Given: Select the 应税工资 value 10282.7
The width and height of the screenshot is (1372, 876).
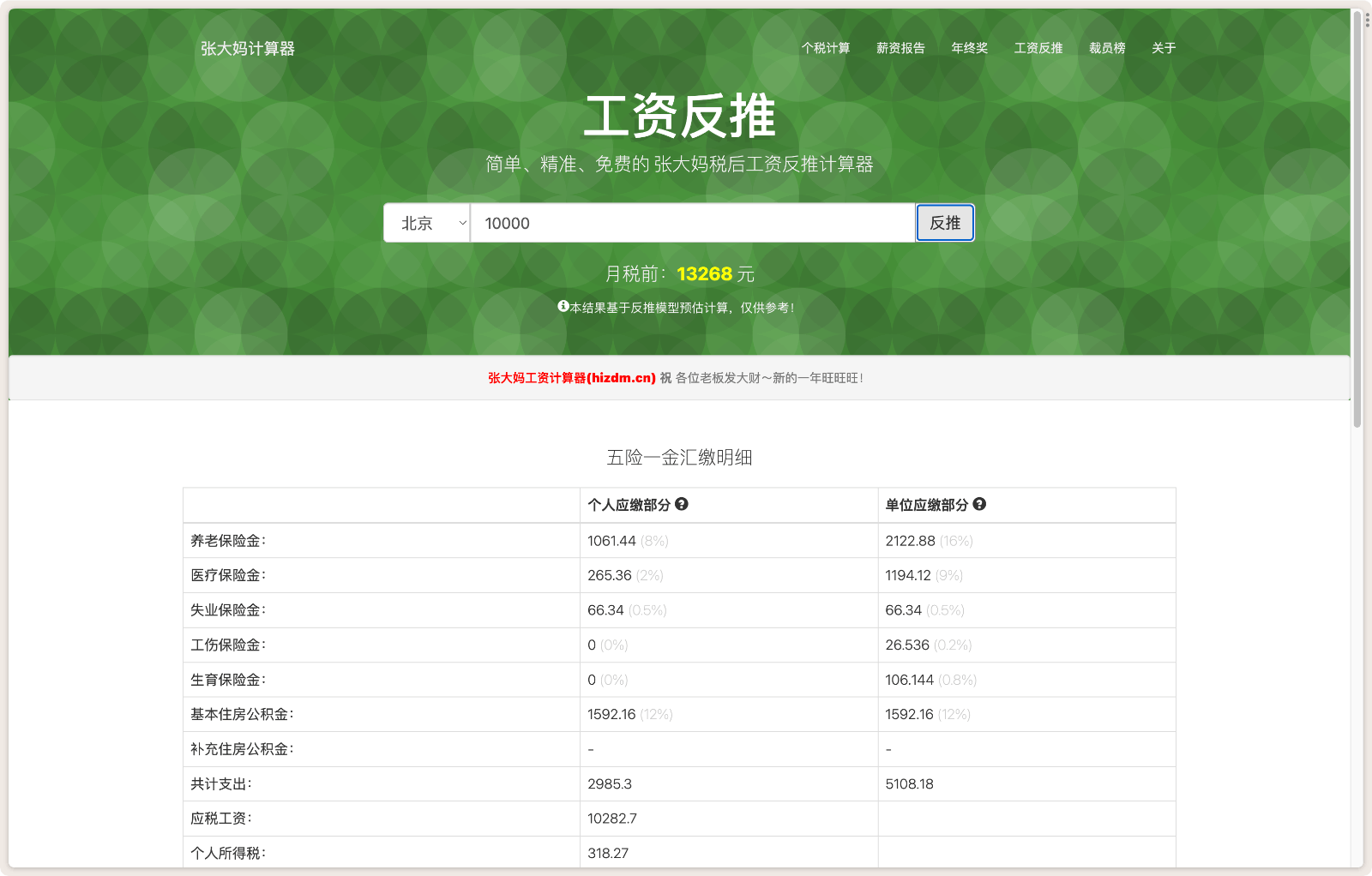Looking at the screenshot, I should pyautogui.click(x=611, y=818).
